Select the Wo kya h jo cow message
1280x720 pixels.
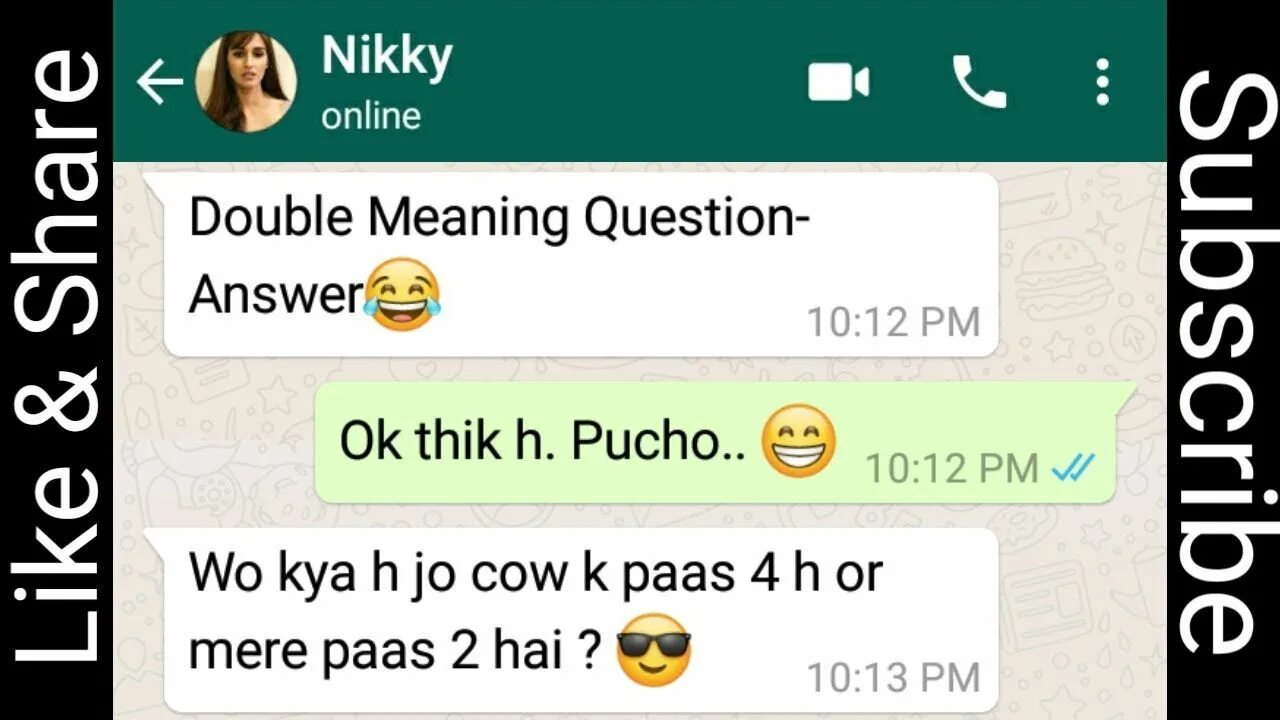(581, 620)
